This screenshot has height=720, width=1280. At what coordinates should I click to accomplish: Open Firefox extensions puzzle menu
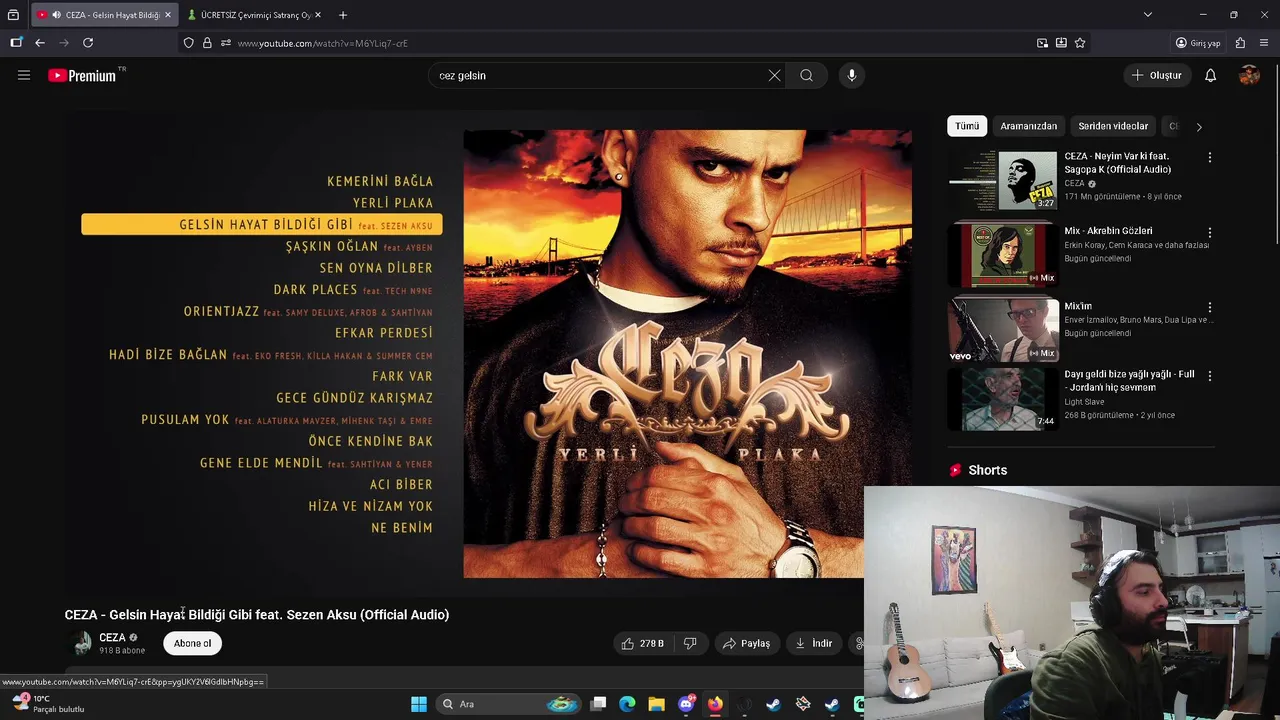click(x=1240, y=43)
